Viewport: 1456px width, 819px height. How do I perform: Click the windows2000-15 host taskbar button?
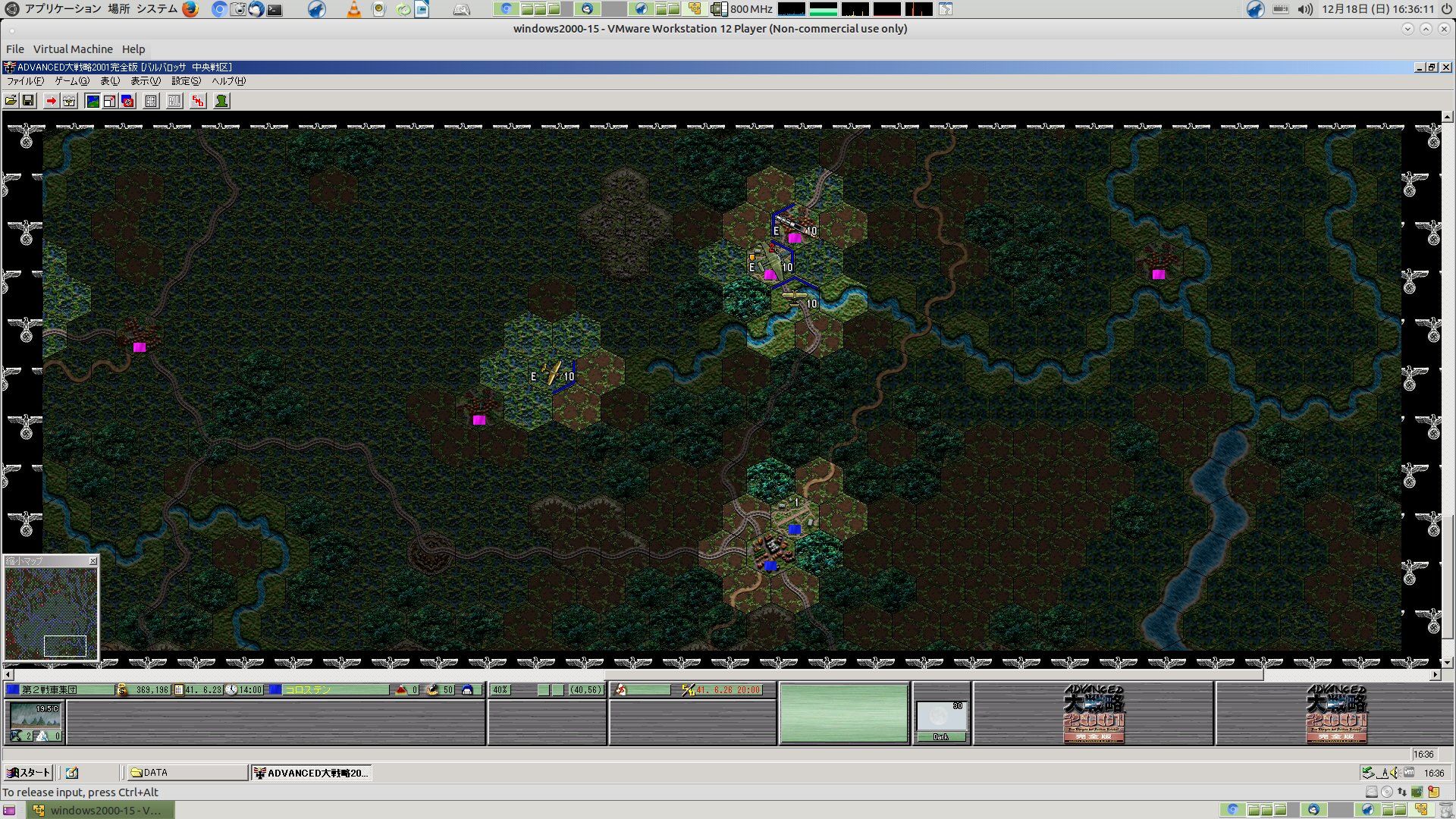tap(101, 811)
